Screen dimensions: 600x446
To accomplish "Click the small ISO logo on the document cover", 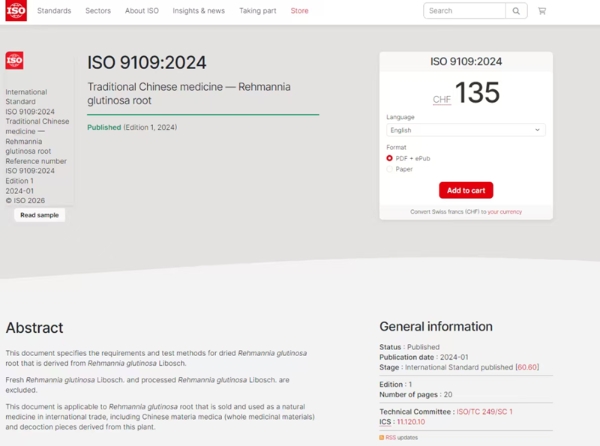I will click(x=15, y=60).
